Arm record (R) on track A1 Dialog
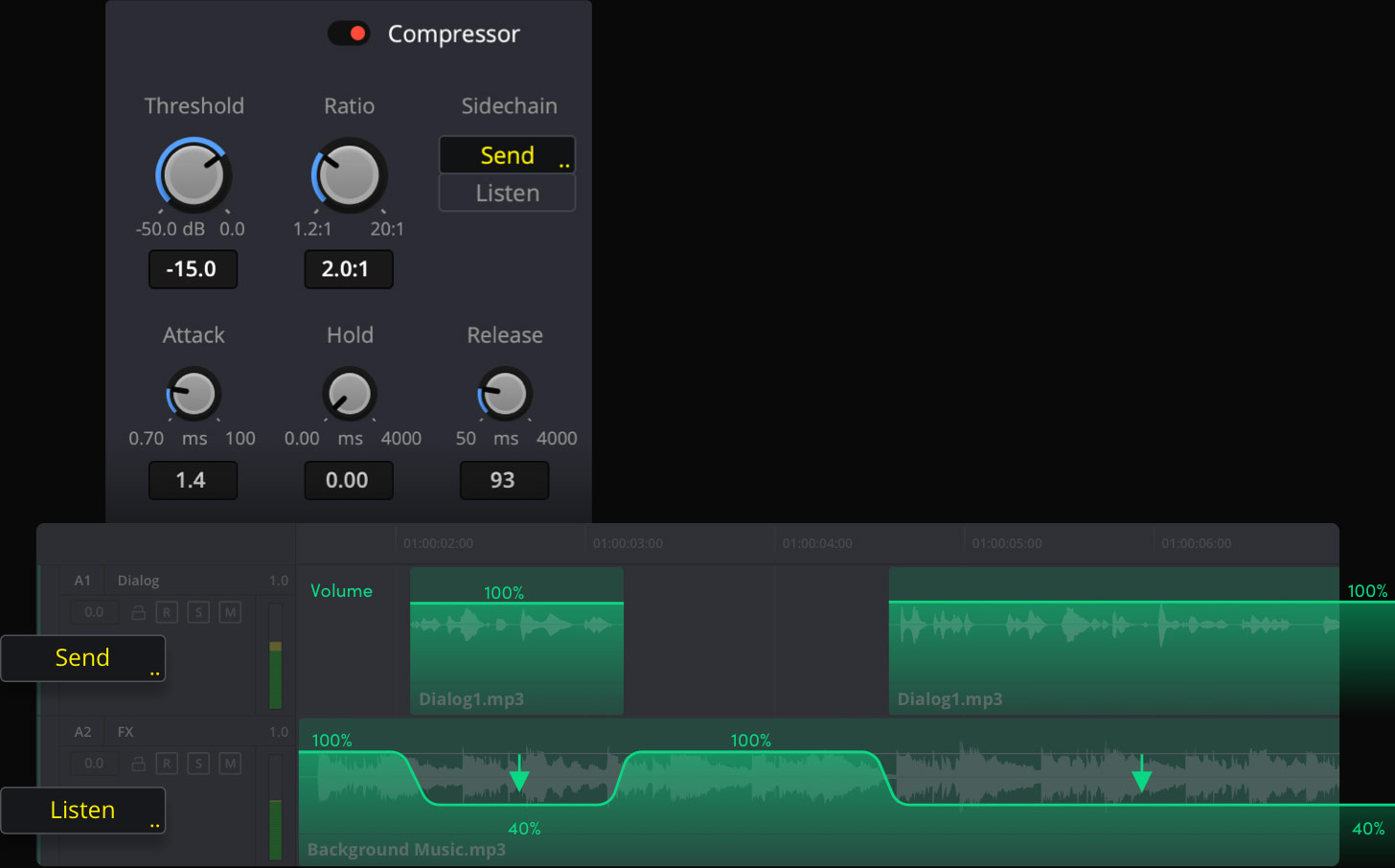The height and width of the screenshot is (868, 1395). pos(167,612)
